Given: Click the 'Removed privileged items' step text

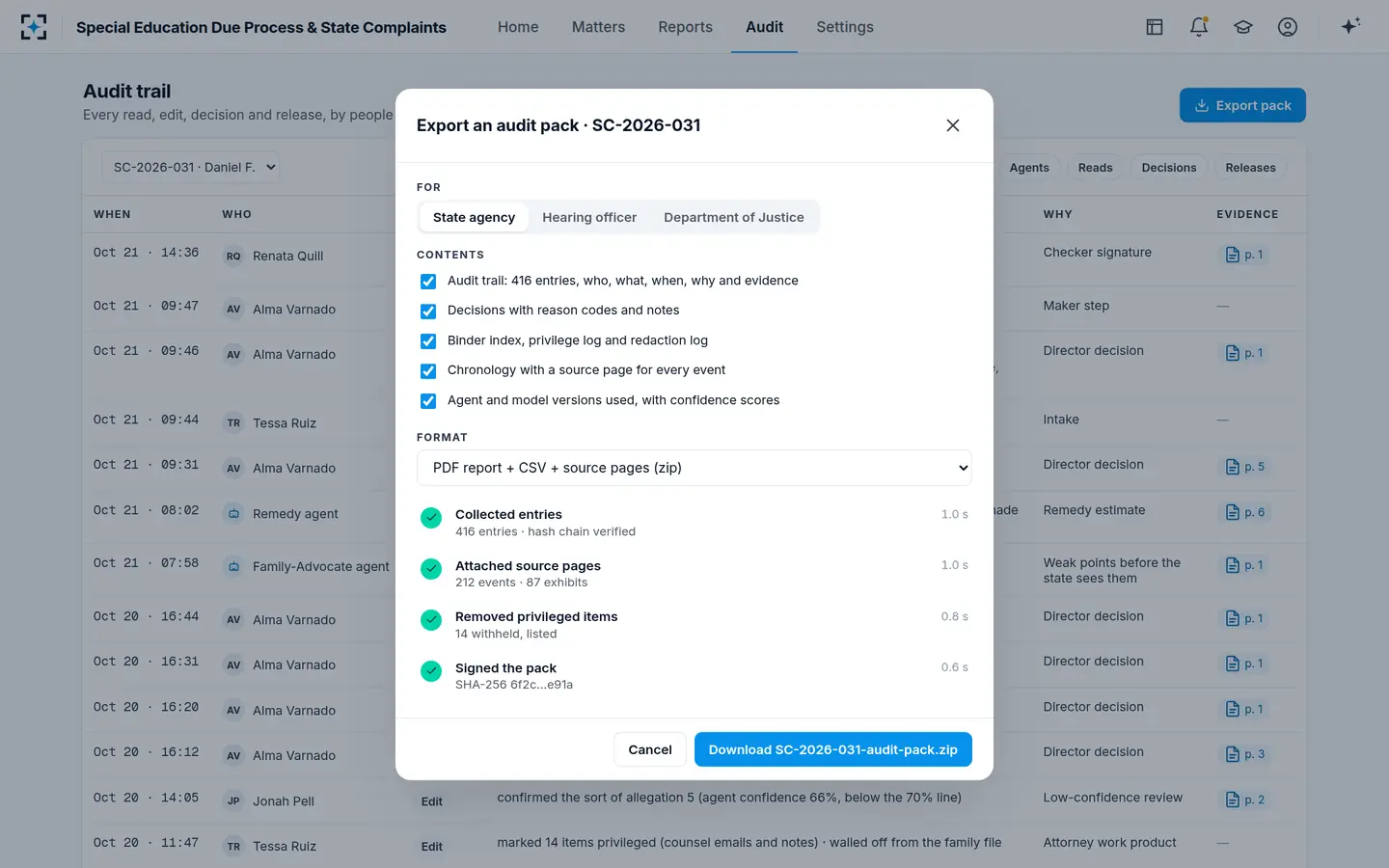Looking at the screenshot, I should 536,617.
